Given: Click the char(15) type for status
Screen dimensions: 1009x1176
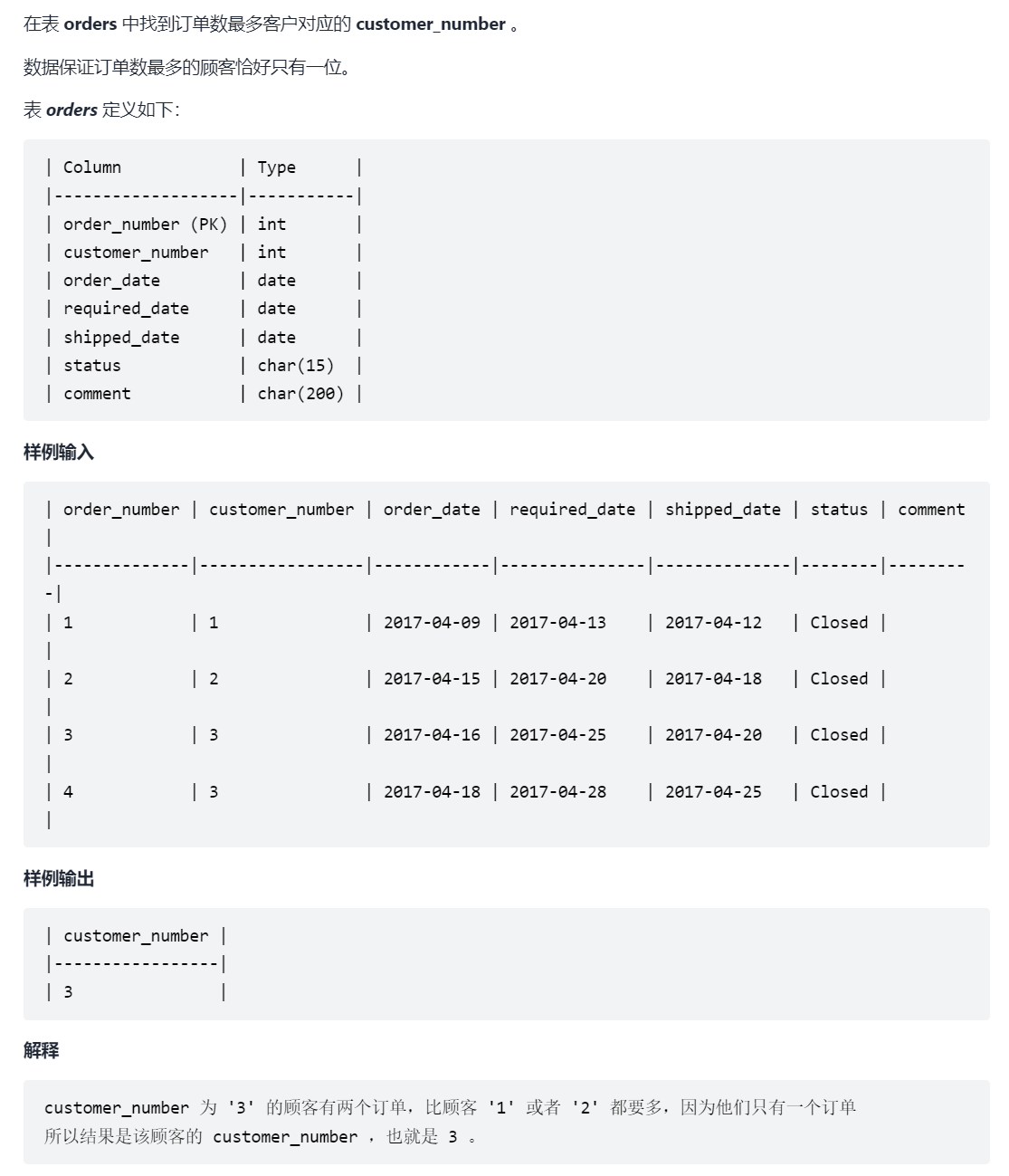Looking at the screenshot, I should tap(296, 366).
